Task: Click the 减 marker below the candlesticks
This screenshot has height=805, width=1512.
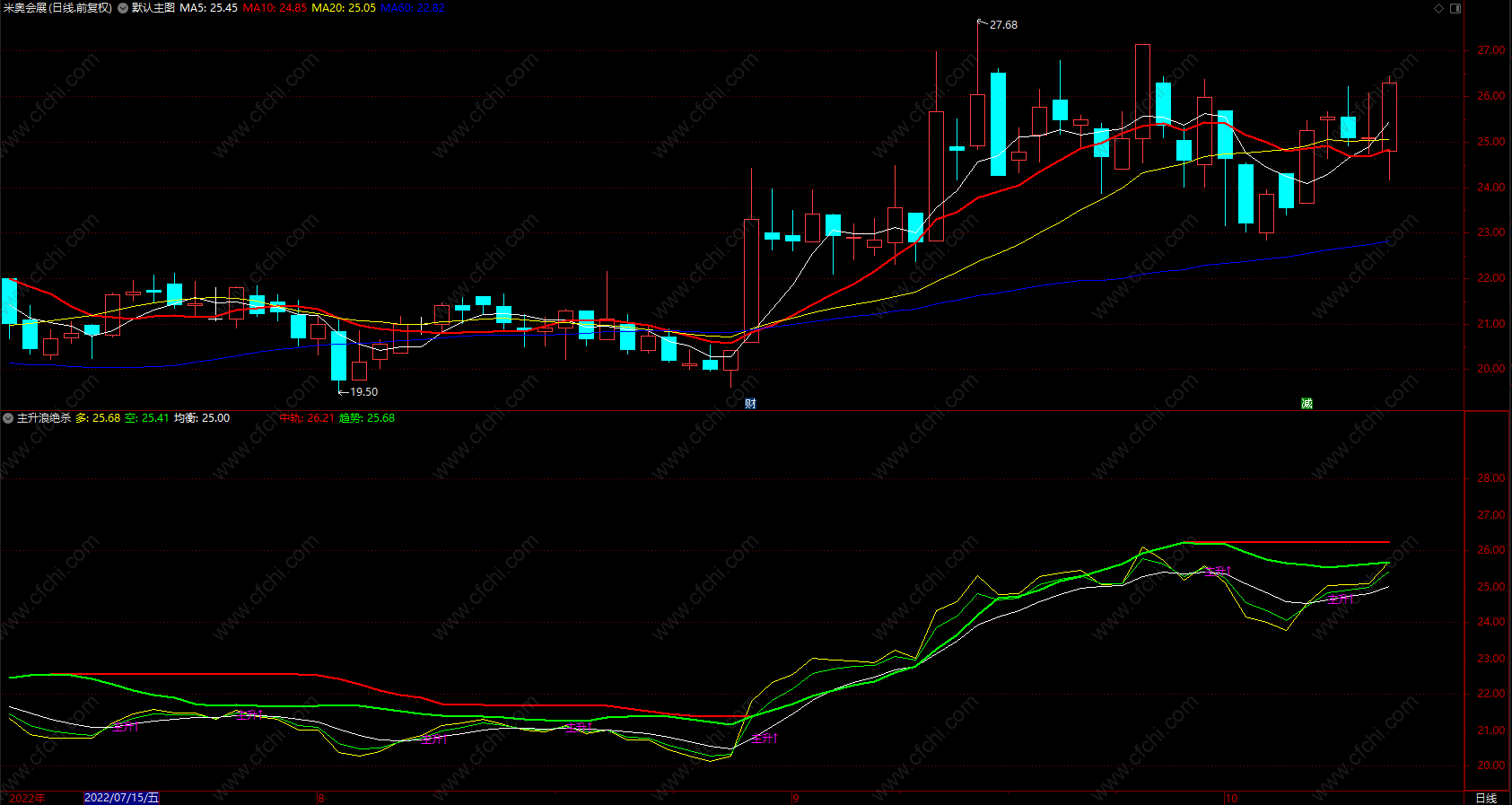Action: click(1307, 404)
